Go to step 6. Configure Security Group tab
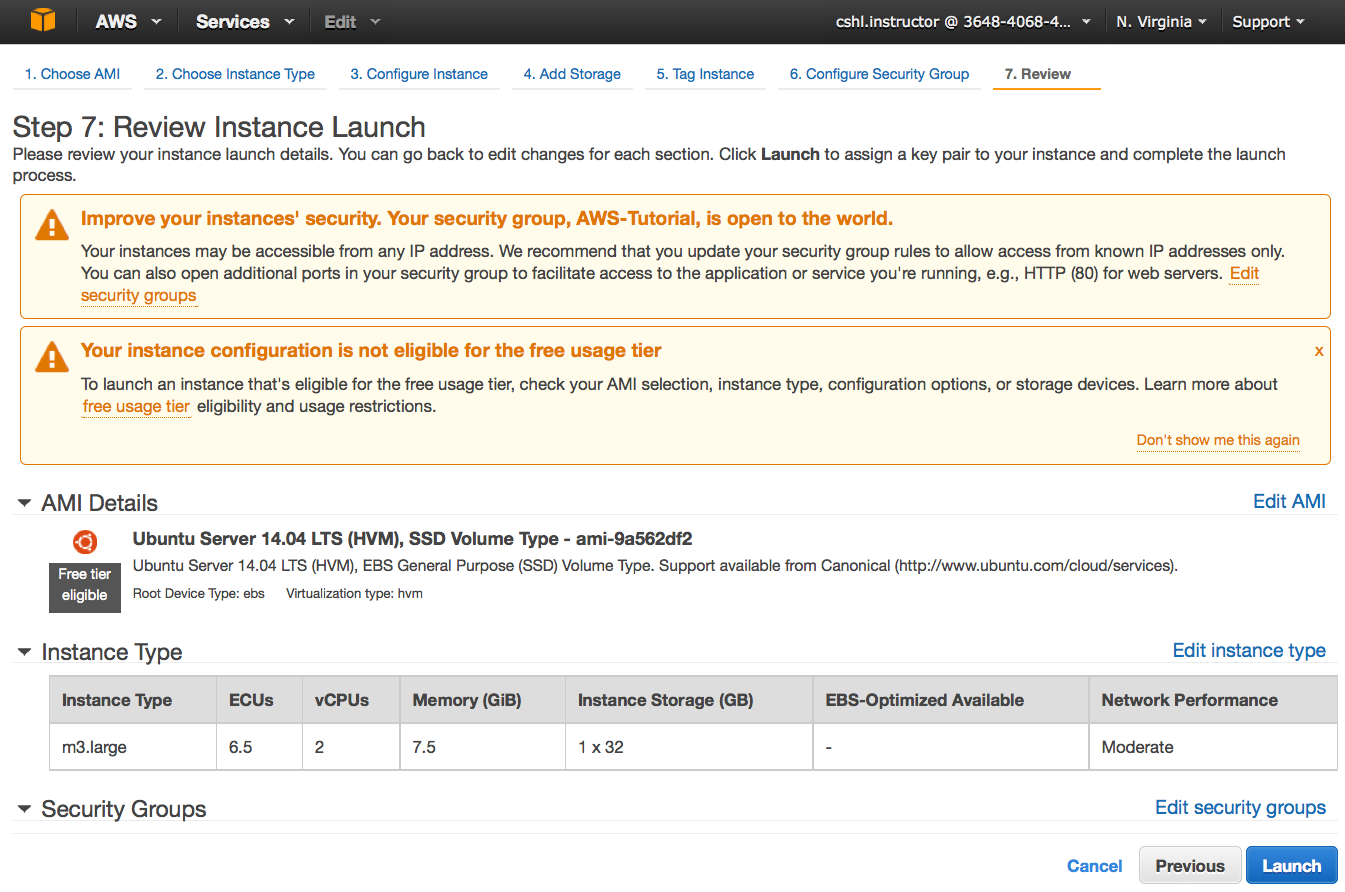This screenshot has width=1345, height=892. (879, 74)
